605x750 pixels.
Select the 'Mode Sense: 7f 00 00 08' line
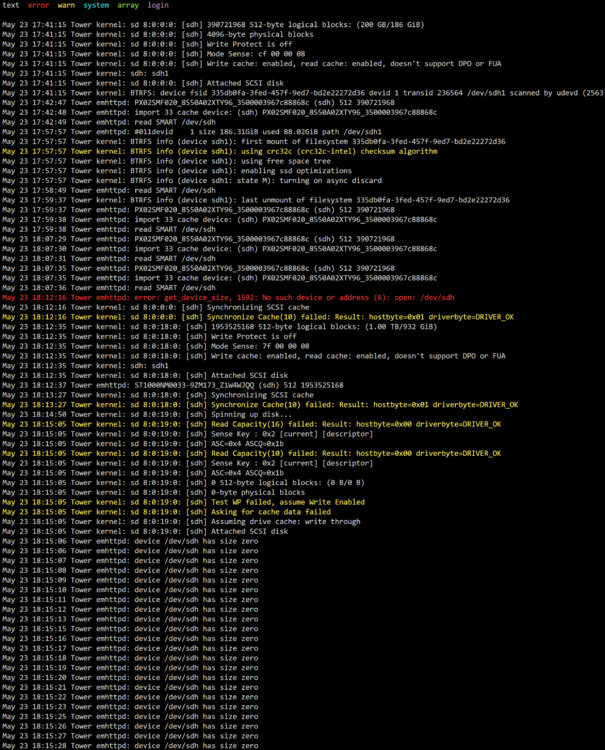tap(155, 346)
